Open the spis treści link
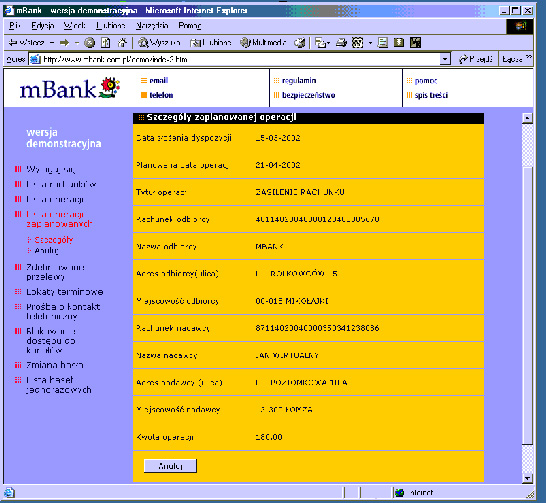 point(431,95)
